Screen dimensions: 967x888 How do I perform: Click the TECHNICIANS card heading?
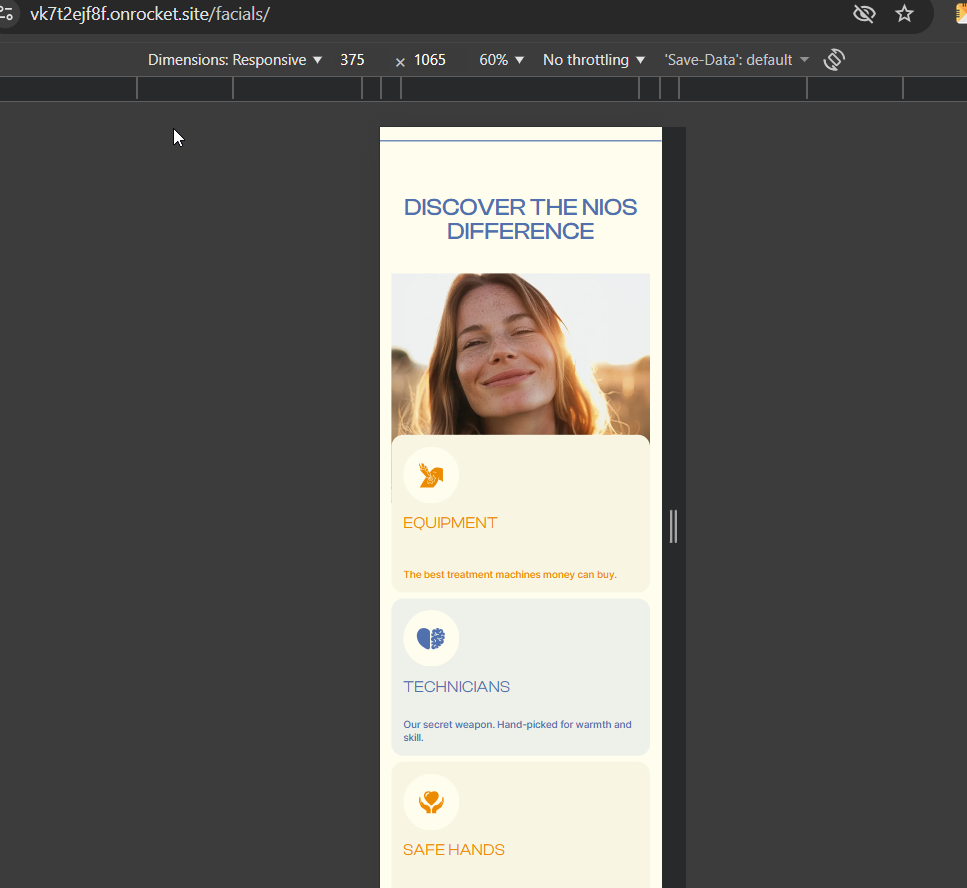456,687
